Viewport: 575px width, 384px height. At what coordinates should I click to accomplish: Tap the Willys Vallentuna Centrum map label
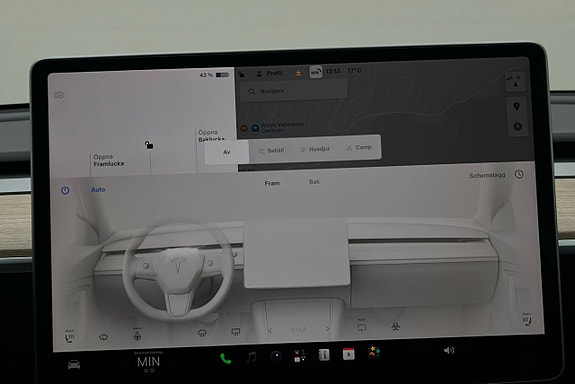pyautogui.click(x=282, y=127)
